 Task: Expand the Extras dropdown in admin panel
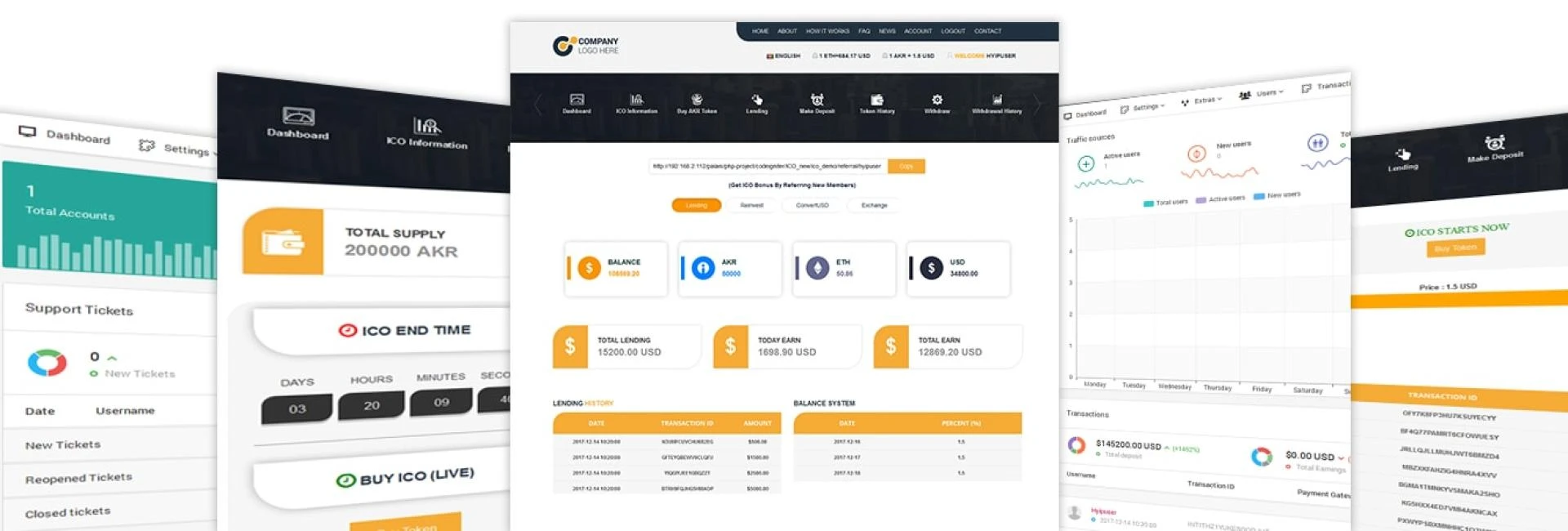[1201, 100]
